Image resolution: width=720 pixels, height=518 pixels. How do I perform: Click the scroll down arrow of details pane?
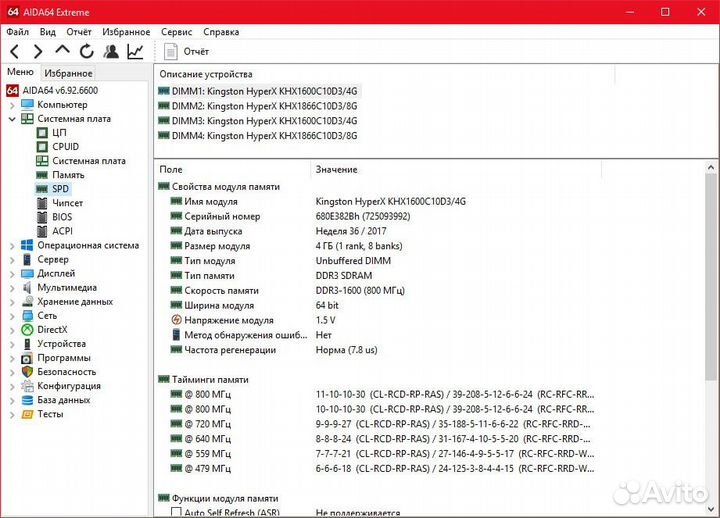711,508
